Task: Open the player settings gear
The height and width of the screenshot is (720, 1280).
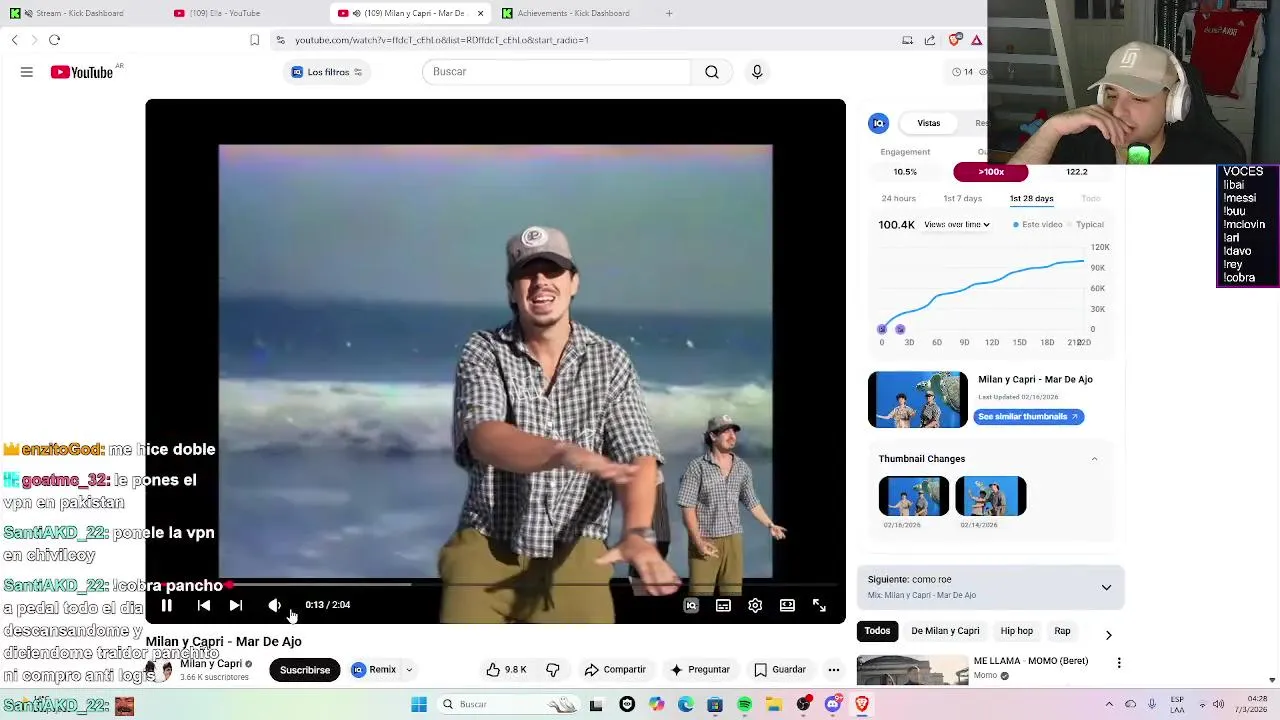Action: point(755,605)
